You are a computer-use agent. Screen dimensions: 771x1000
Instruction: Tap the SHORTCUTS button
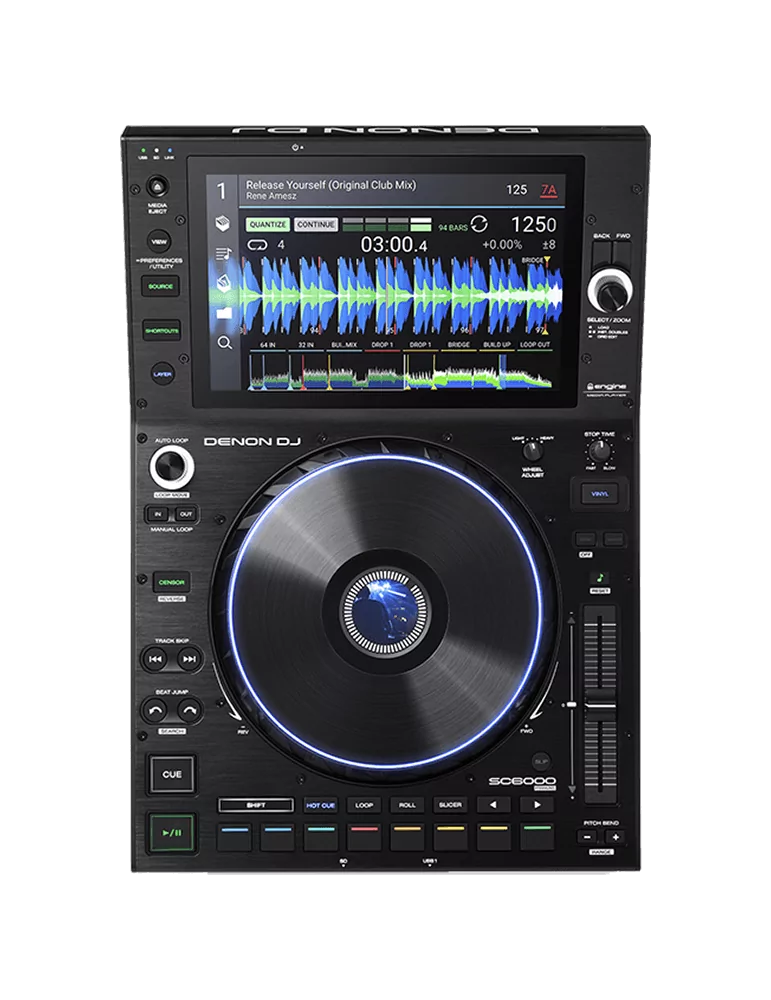(x=161, y=330)
